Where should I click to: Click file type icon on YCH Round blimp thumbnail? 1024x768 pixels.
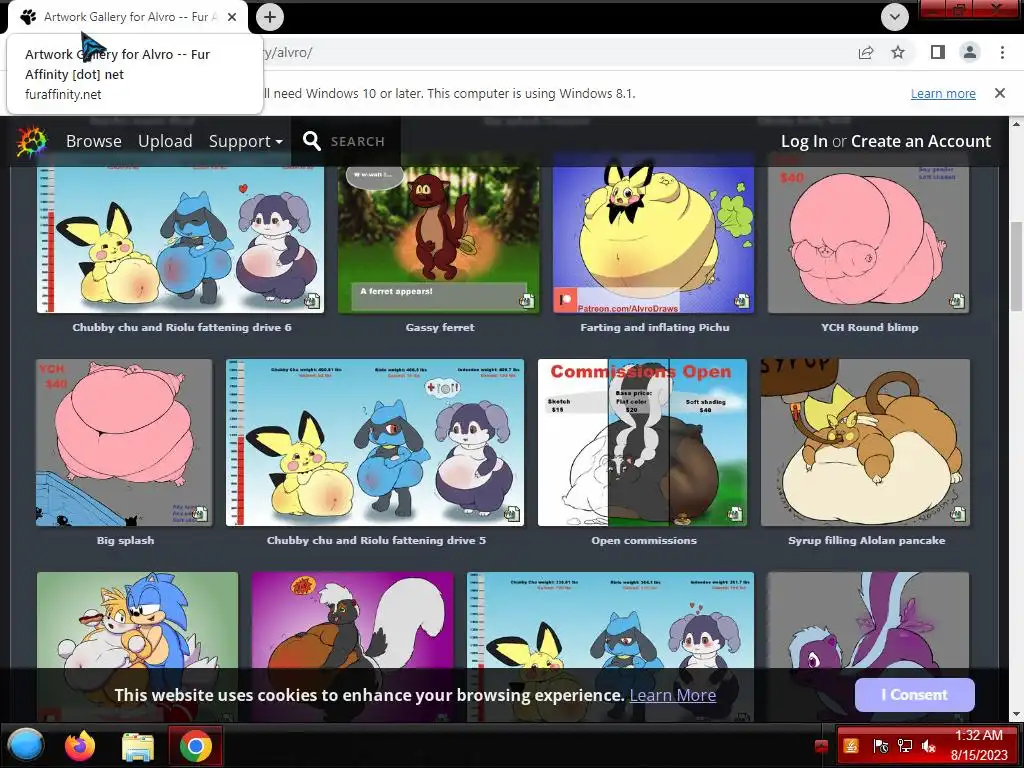click(x=957, y=300)
